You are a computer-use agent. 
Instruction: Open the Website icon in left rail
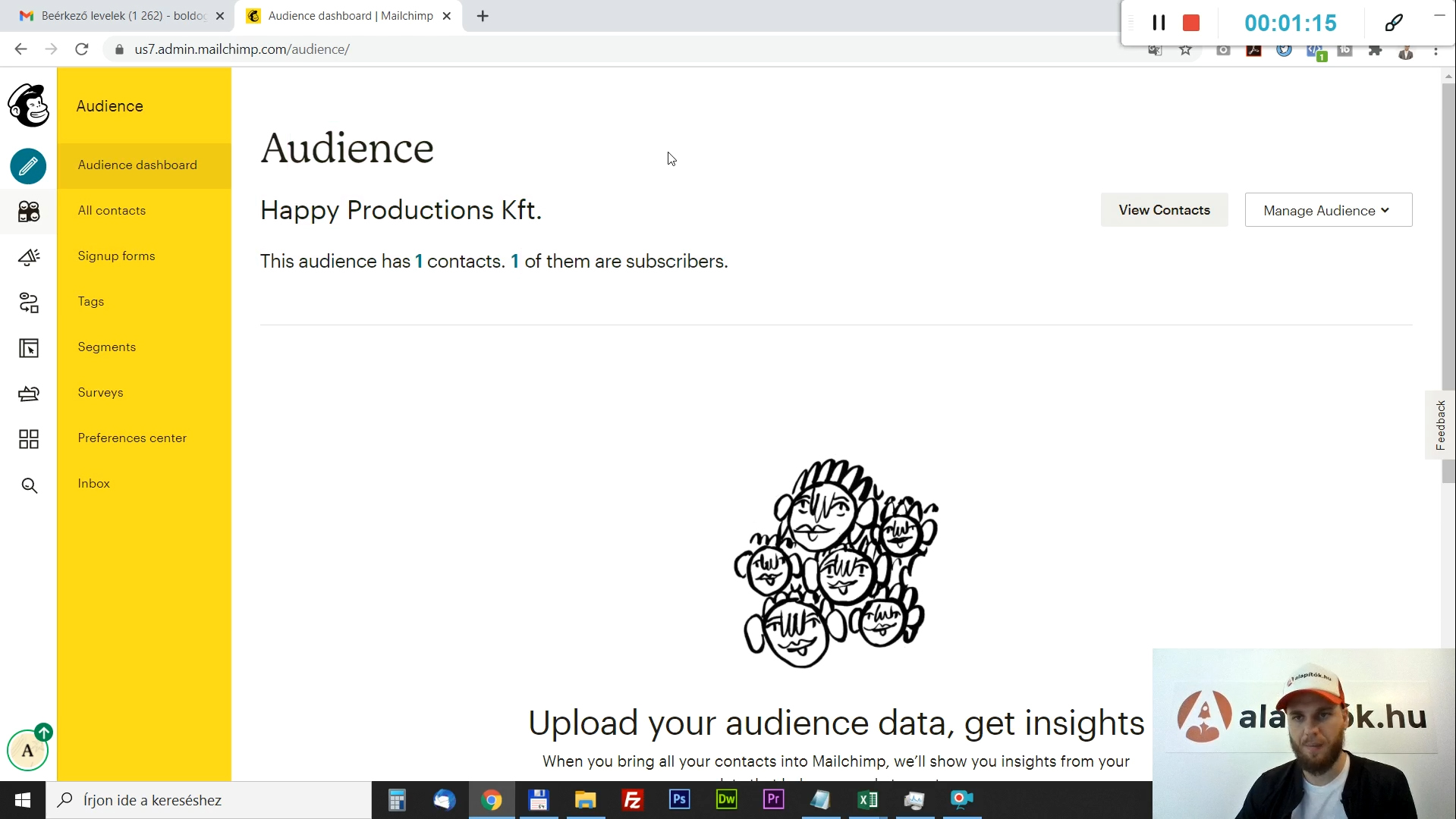pos(29,348)
